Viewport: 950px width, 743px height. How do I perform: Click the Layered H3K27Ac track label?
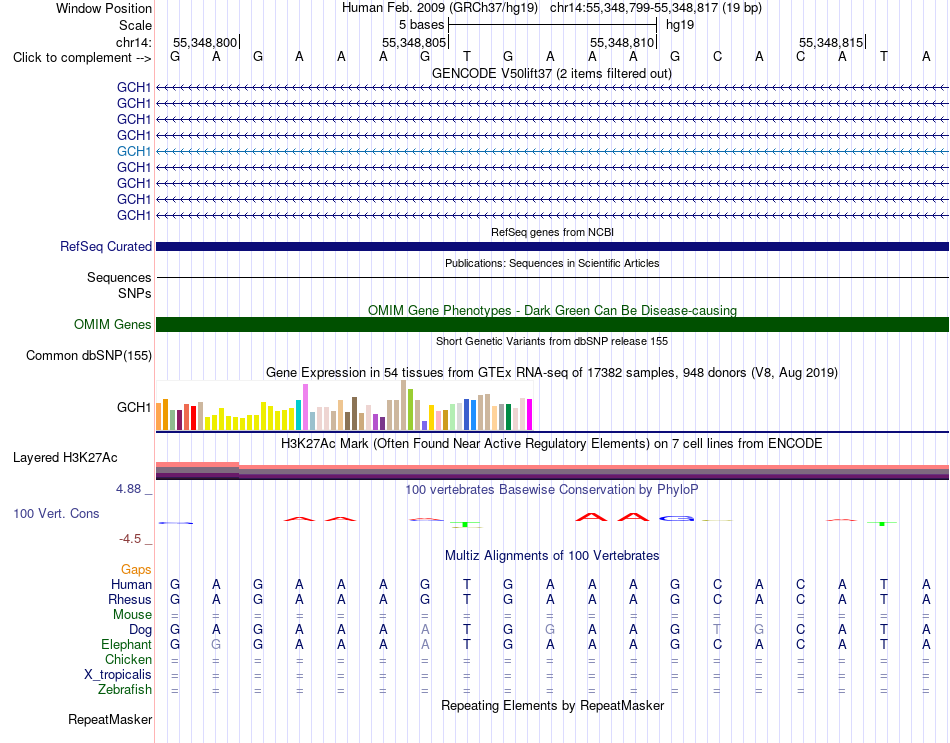point(65,458)
